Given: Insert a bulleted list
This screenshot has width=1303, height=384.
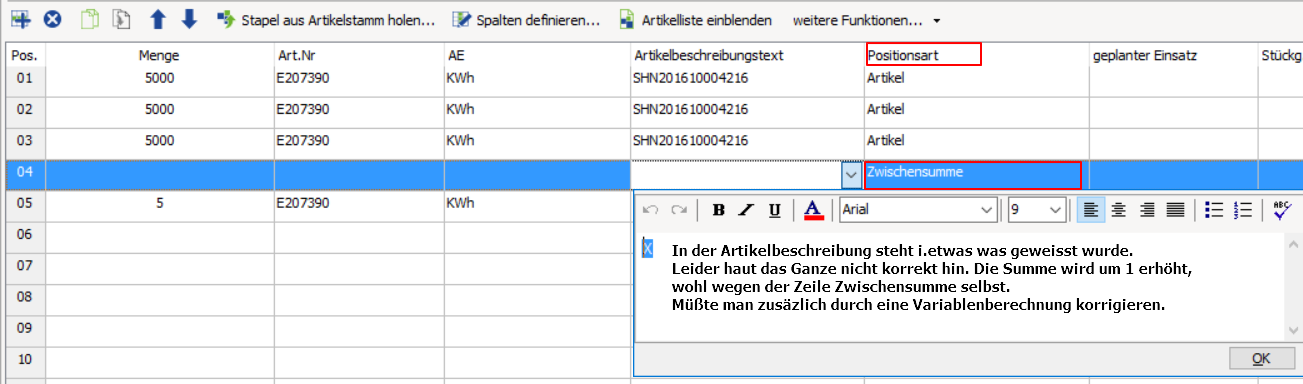Looking at the screenshot, I should point(1214,210).
